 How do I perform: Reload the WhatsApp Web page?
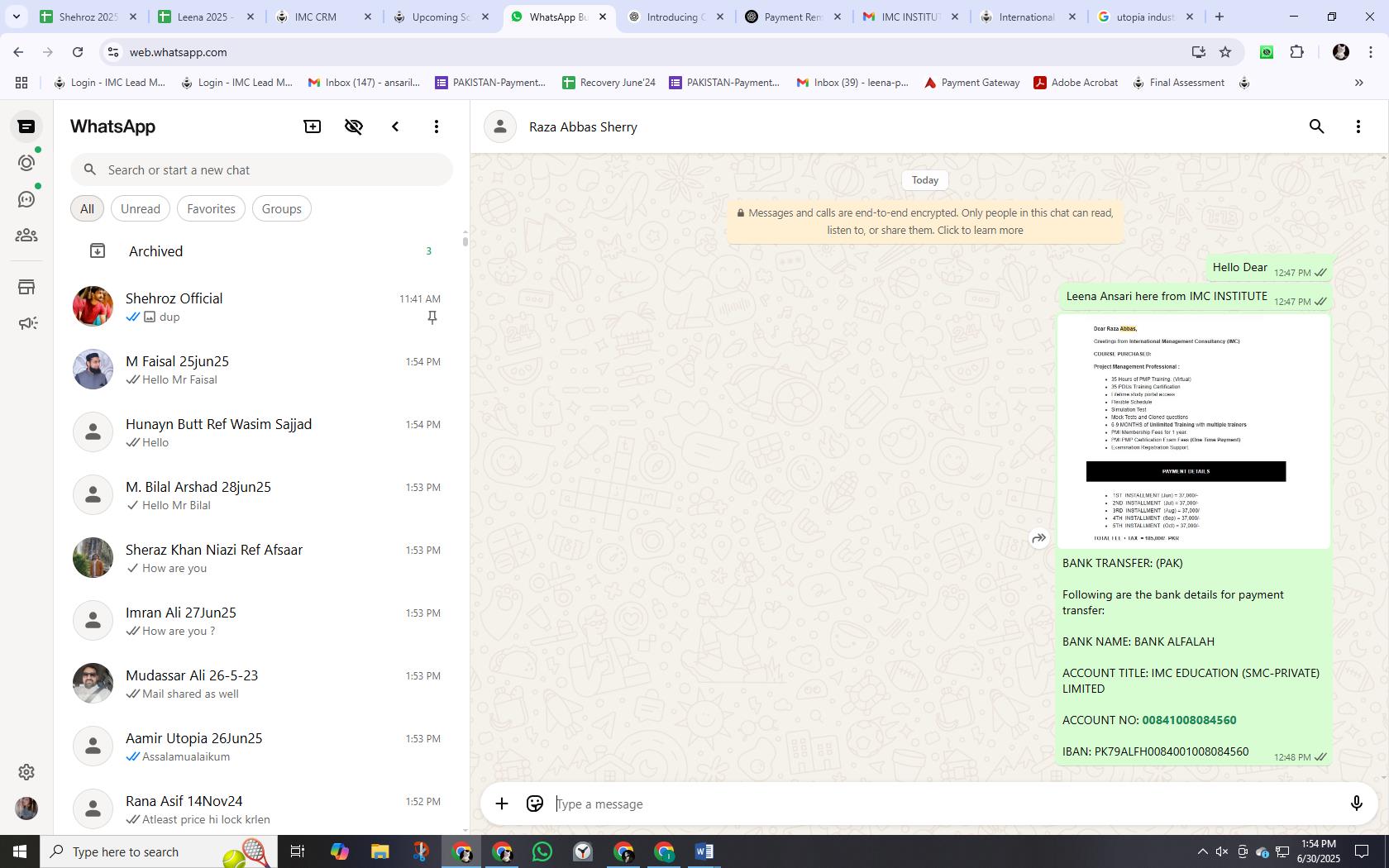(78, 52)
